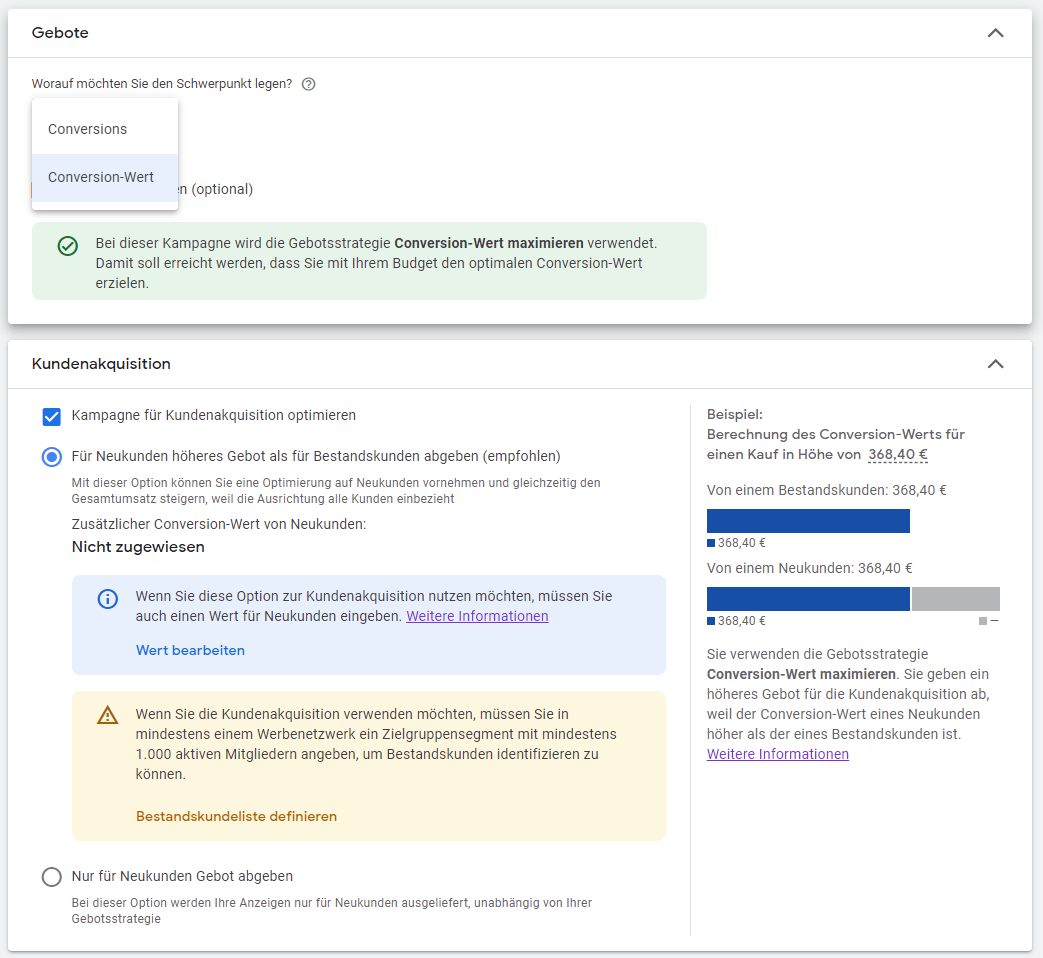Screen dimensions: 1043x958
Task: Click the blue info icon in the Neukunden notice
Action: click(x=107, y=599)
